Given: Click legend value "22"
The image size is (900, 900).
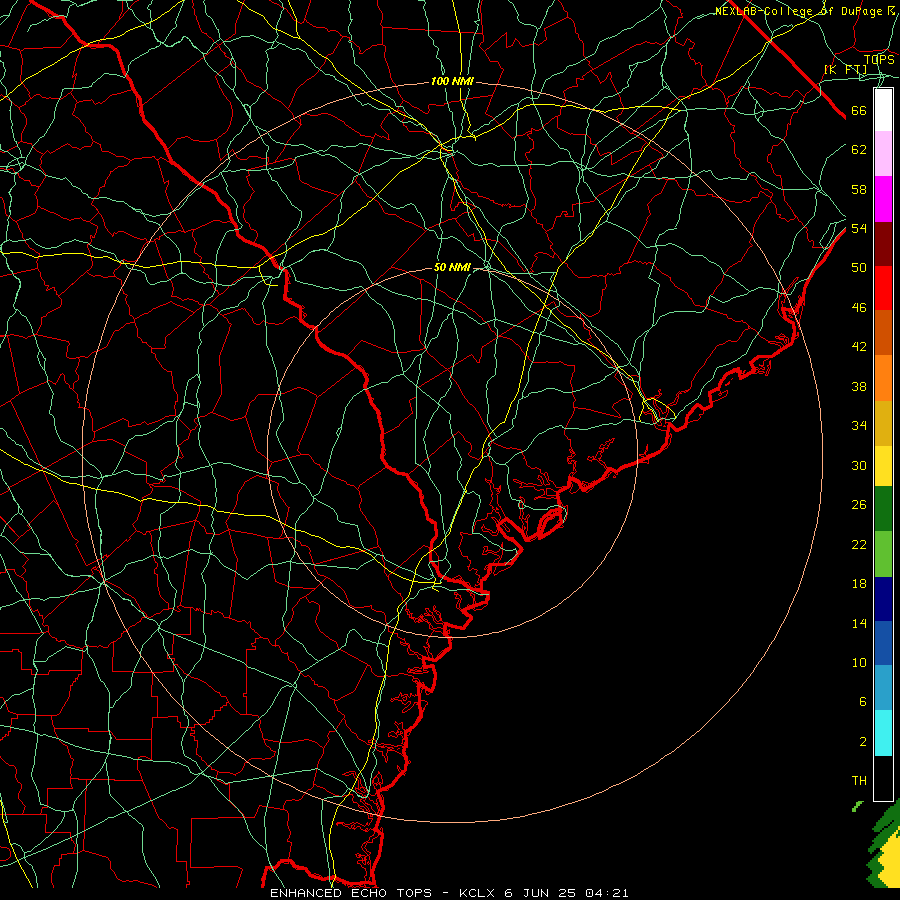Looking at the screenshot, I should click(859, 545).
